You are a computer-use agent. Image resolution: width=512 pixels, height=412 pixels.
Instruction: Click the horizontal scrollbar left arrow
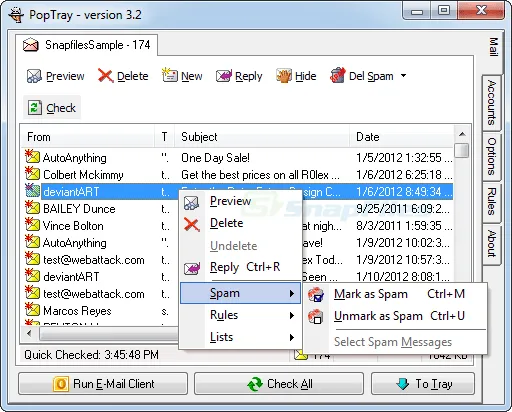tap(29, 333)
